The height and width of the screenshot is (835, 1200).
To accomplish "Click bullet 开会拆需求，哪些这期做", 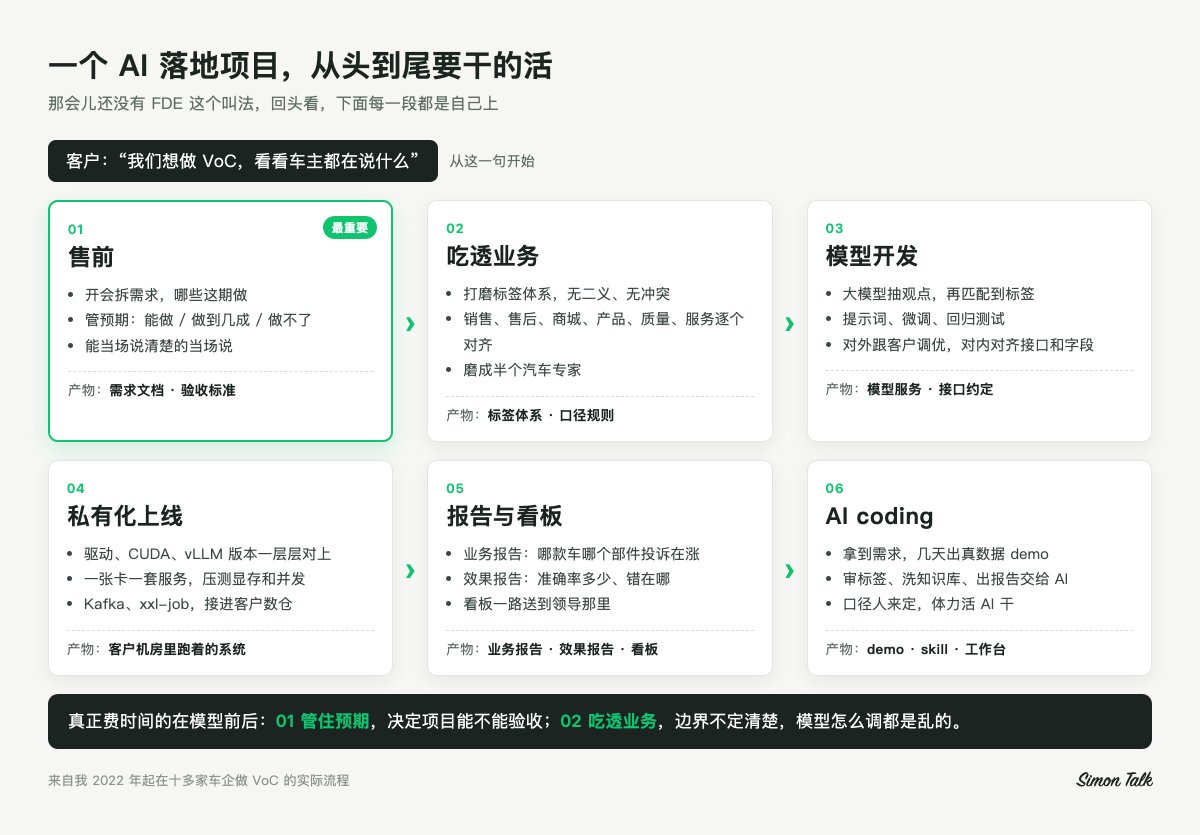I will 166,295.
